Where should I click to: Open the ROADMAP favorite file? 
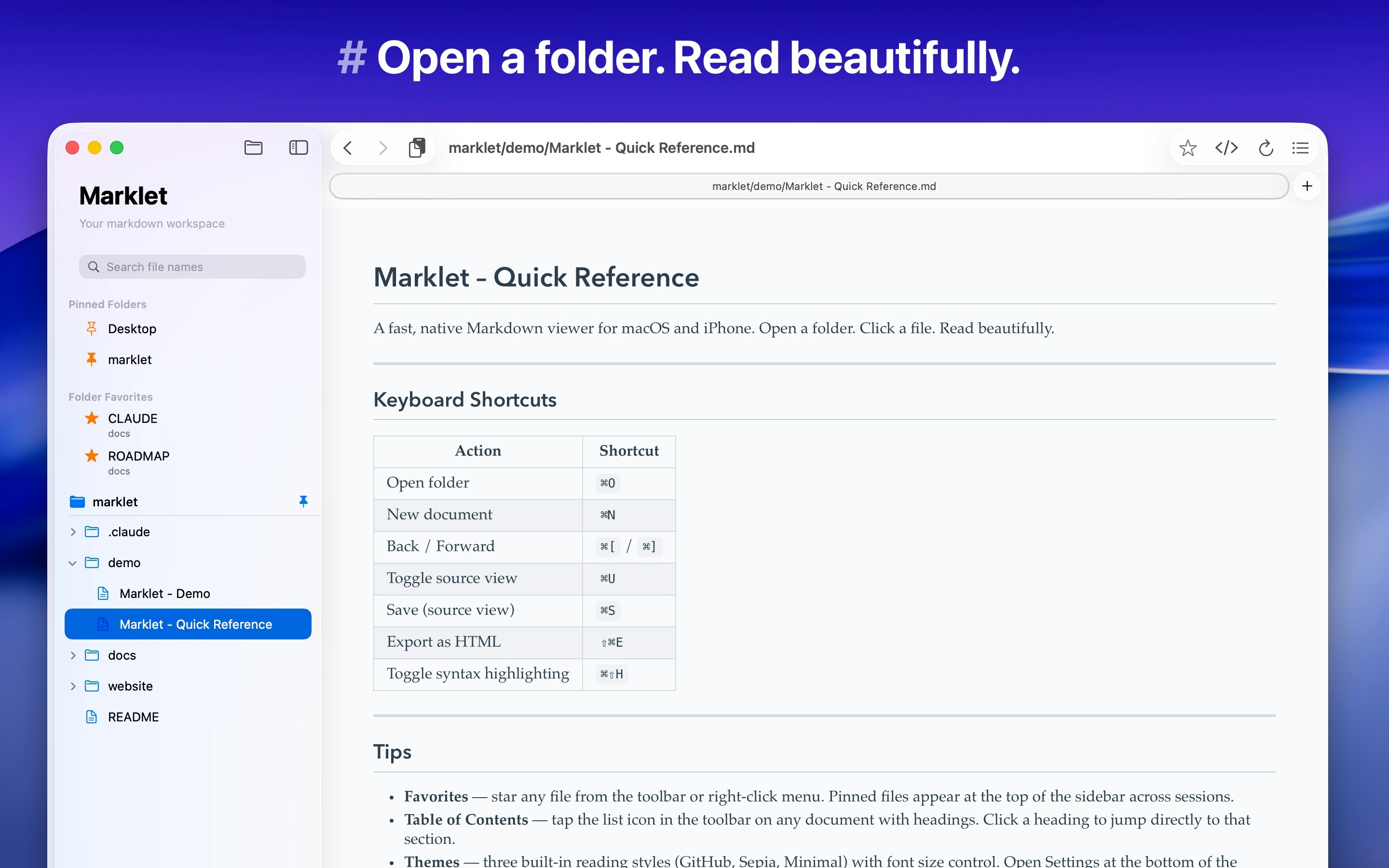(138, 456)
